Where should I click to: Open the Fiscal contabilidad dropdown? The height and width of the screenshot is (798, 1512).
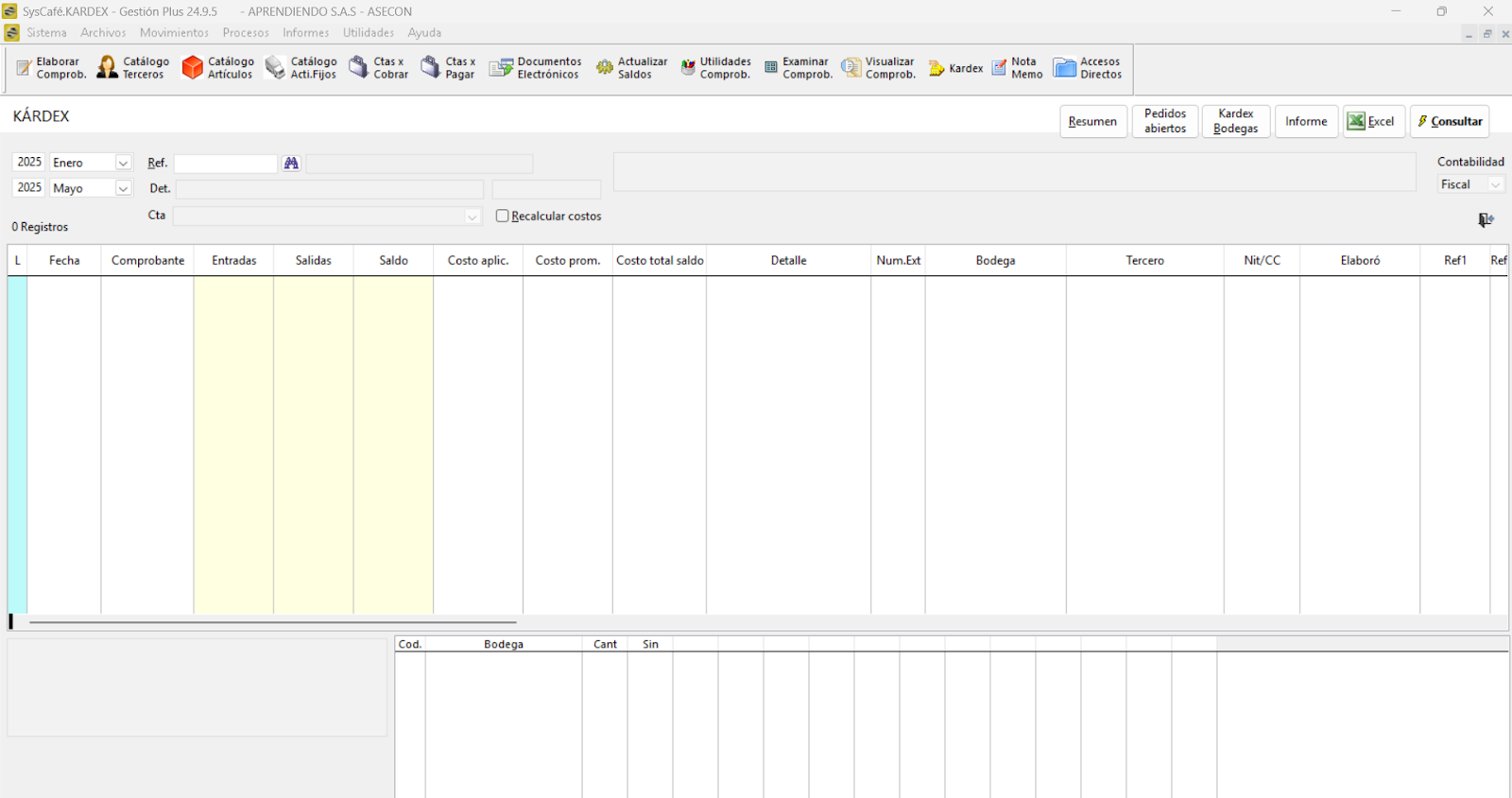[1495, 185]
